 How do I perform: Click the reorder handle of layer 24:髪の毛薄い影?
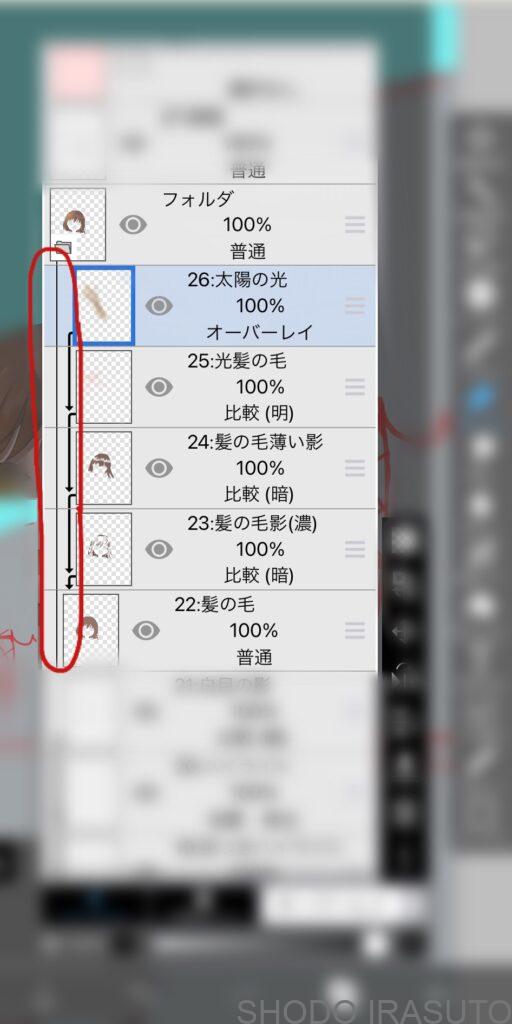click(355, 468)
